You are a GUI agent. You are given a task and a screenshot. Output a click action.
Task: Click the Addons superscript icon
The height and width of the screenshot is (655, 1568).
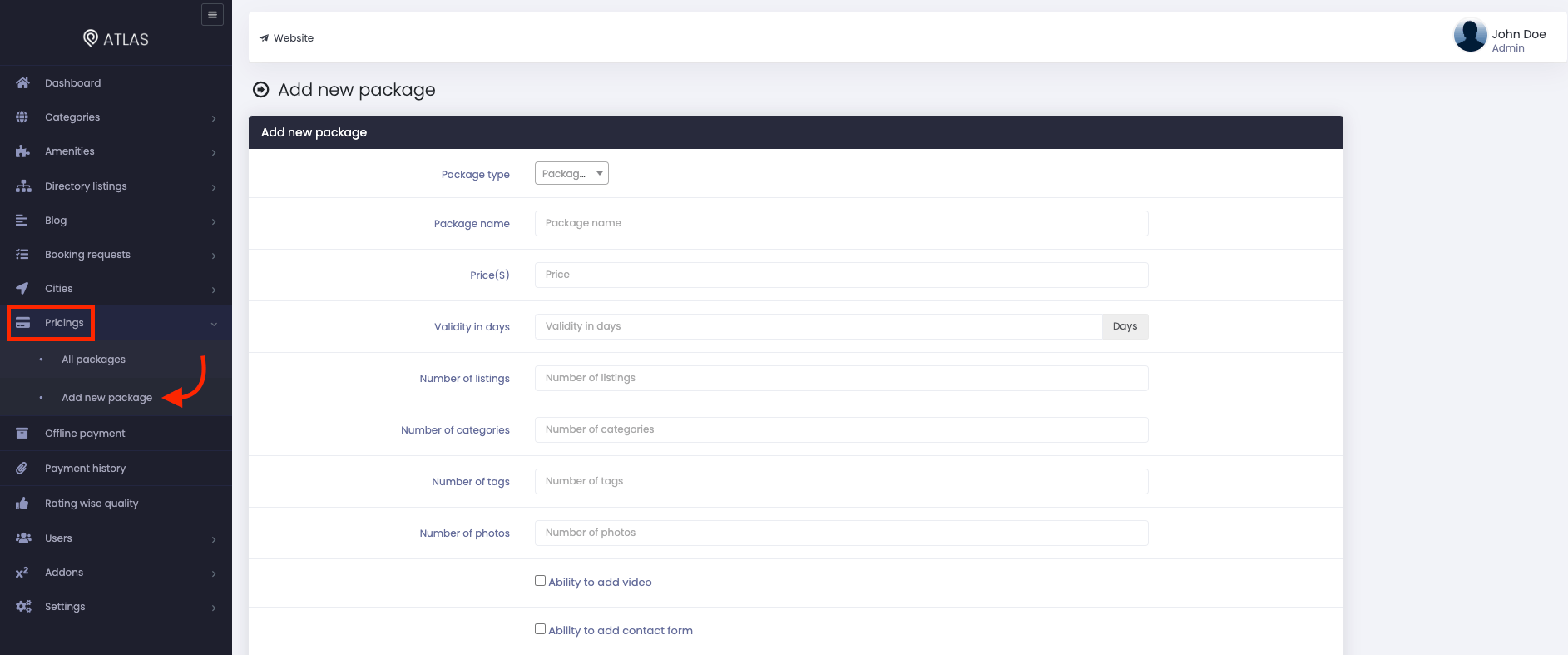tap(22, 573)
